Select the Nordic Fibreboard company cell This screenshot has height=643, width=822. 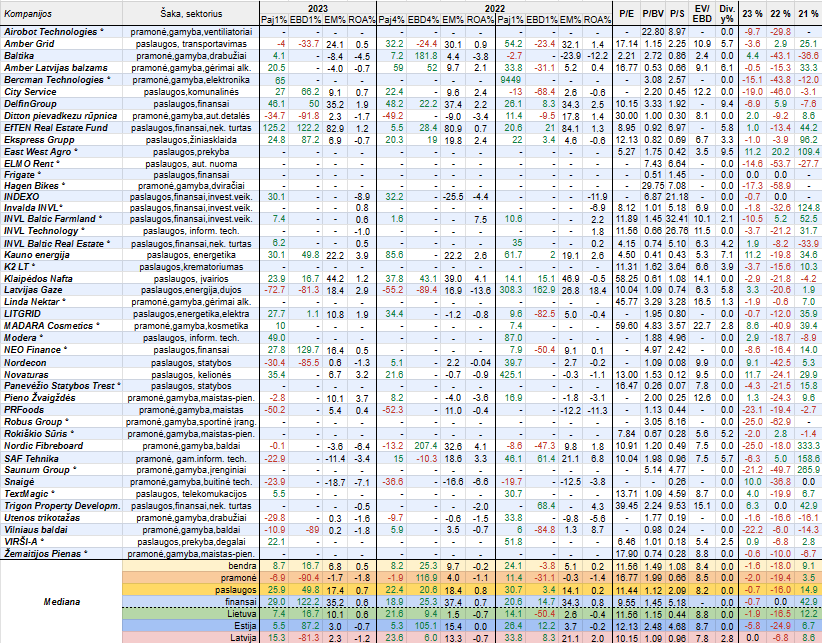point(44,446)
